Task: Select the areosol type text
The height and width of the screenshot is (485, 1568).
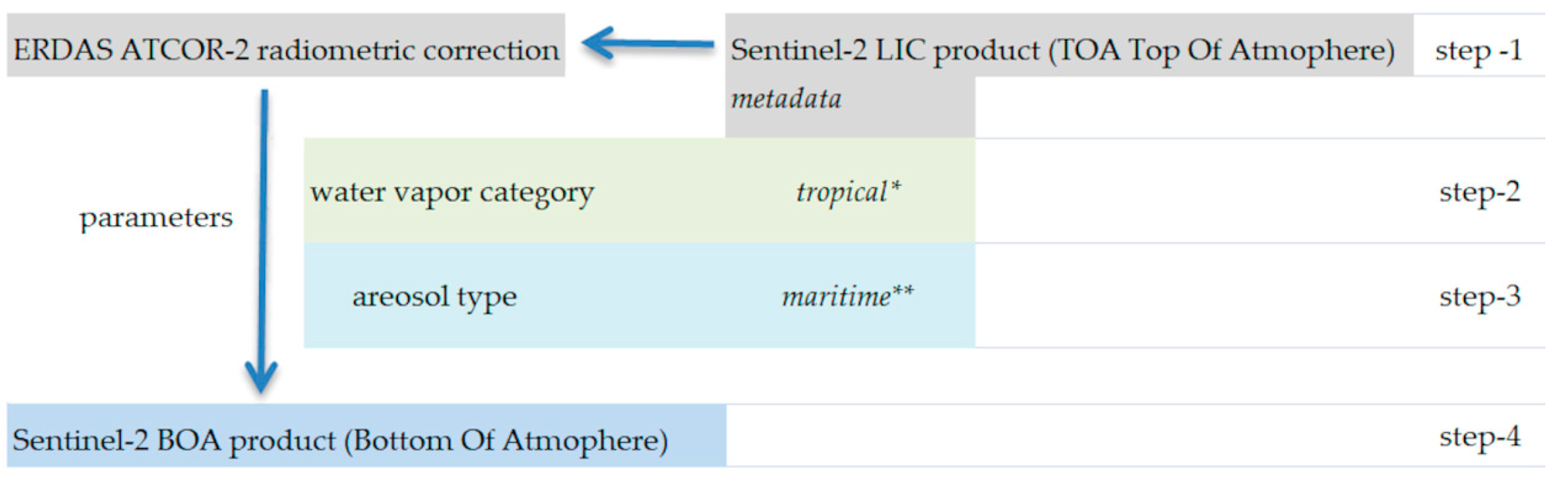Action: click(x=434, y=297)
